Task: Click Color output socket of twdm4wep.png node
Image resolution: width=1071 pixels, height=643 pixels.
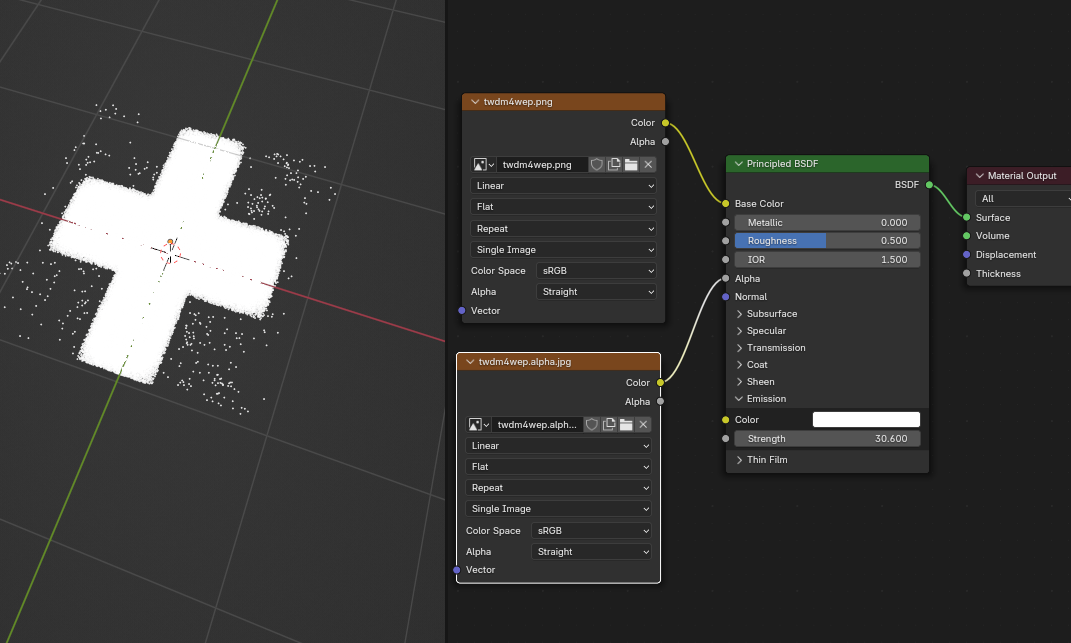Action: click(x=665, y=123)
